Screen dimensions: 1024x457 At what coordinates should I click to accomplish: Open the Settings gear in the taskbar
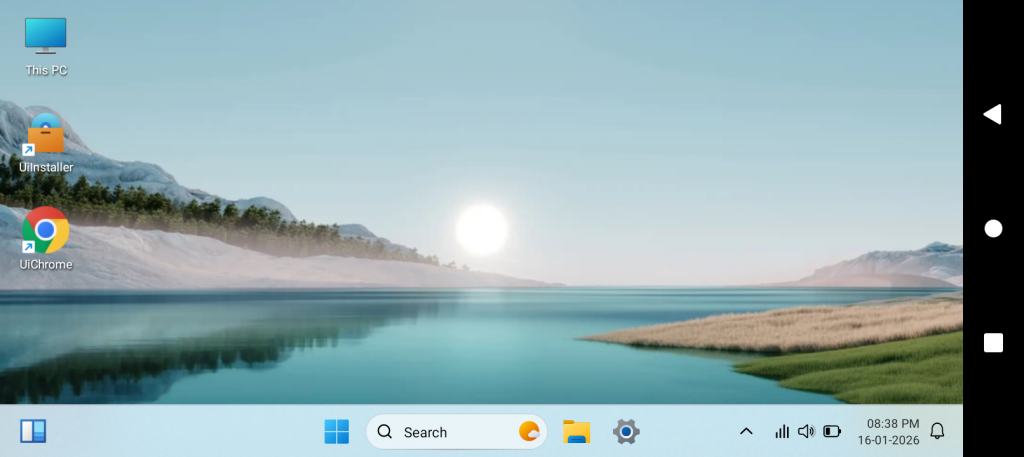(626, 431)
